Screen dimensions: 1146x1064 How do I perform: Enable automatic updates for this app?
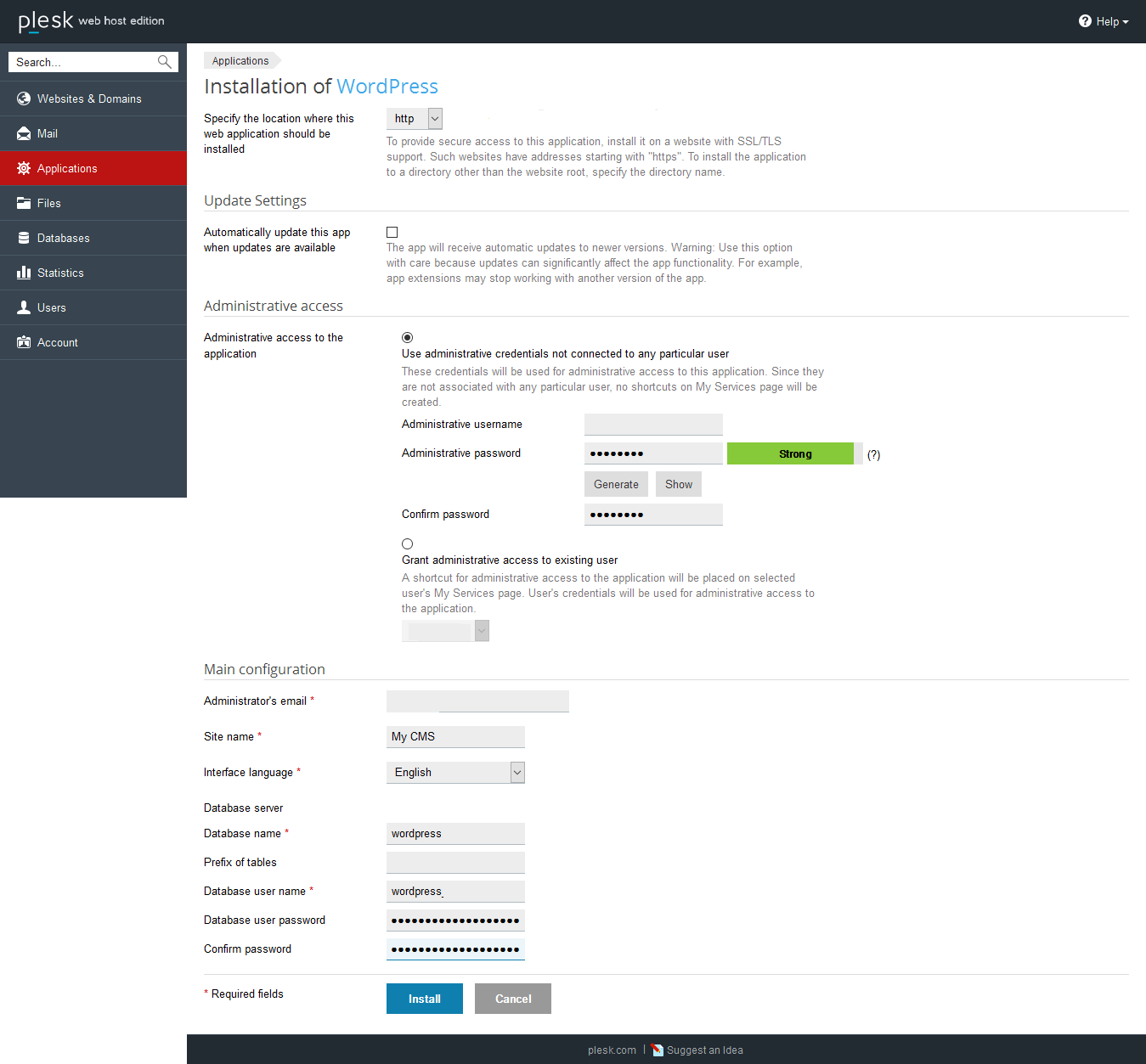[392, 232]
